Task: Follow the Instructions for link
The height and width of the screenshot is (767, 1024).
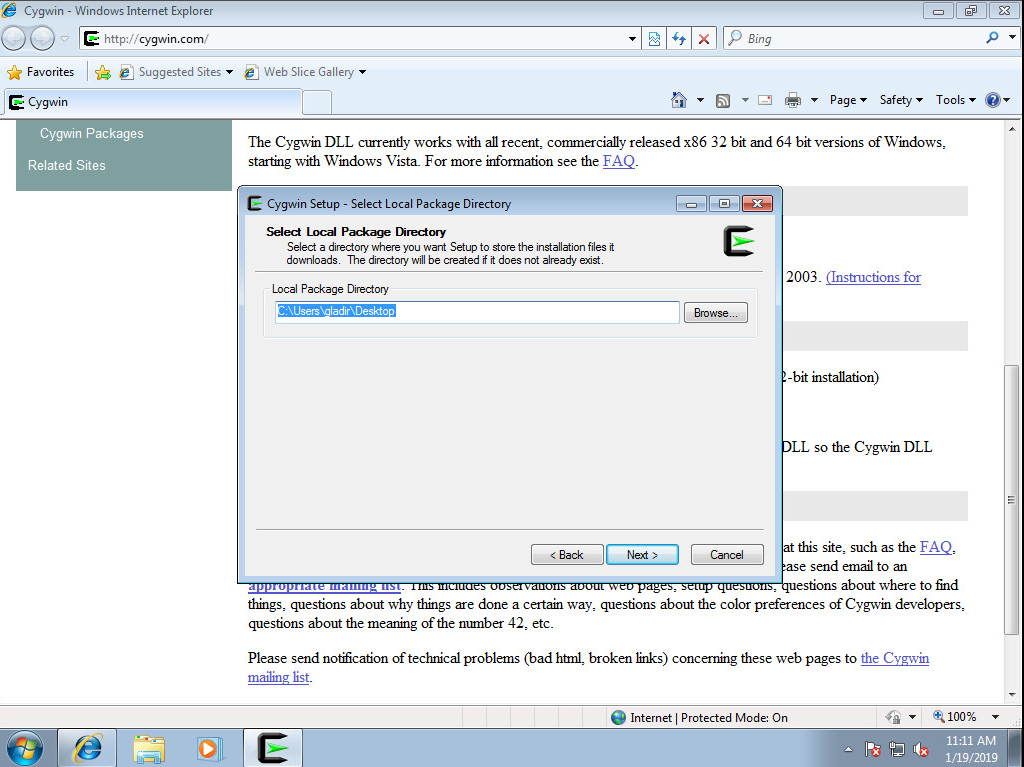Action: tap(873, 277)
